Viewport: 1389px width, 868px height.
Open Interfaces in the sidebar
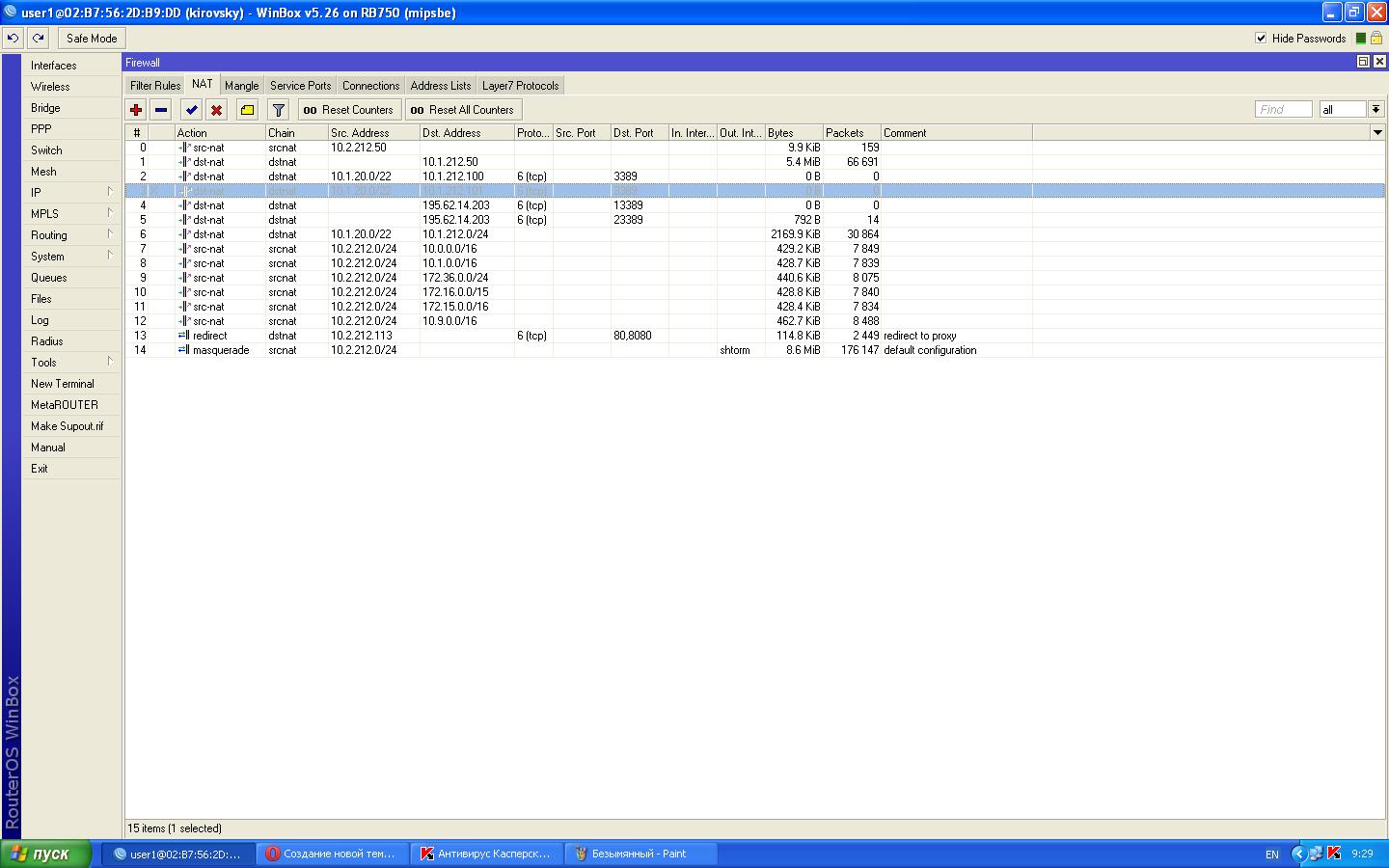(x=72, y=66)
